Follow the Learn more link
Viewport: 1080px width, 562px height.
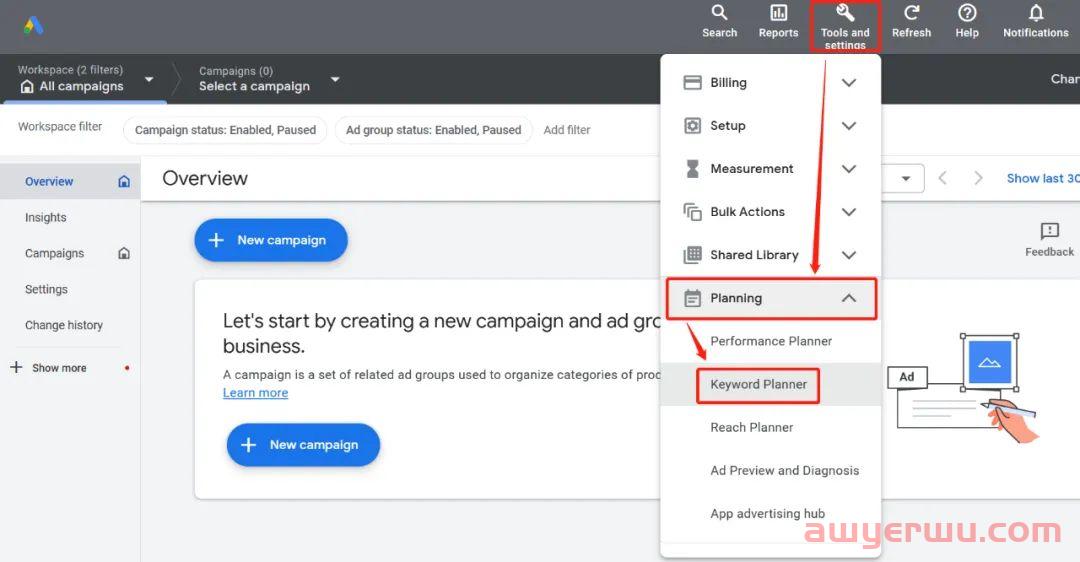point(256,393)
